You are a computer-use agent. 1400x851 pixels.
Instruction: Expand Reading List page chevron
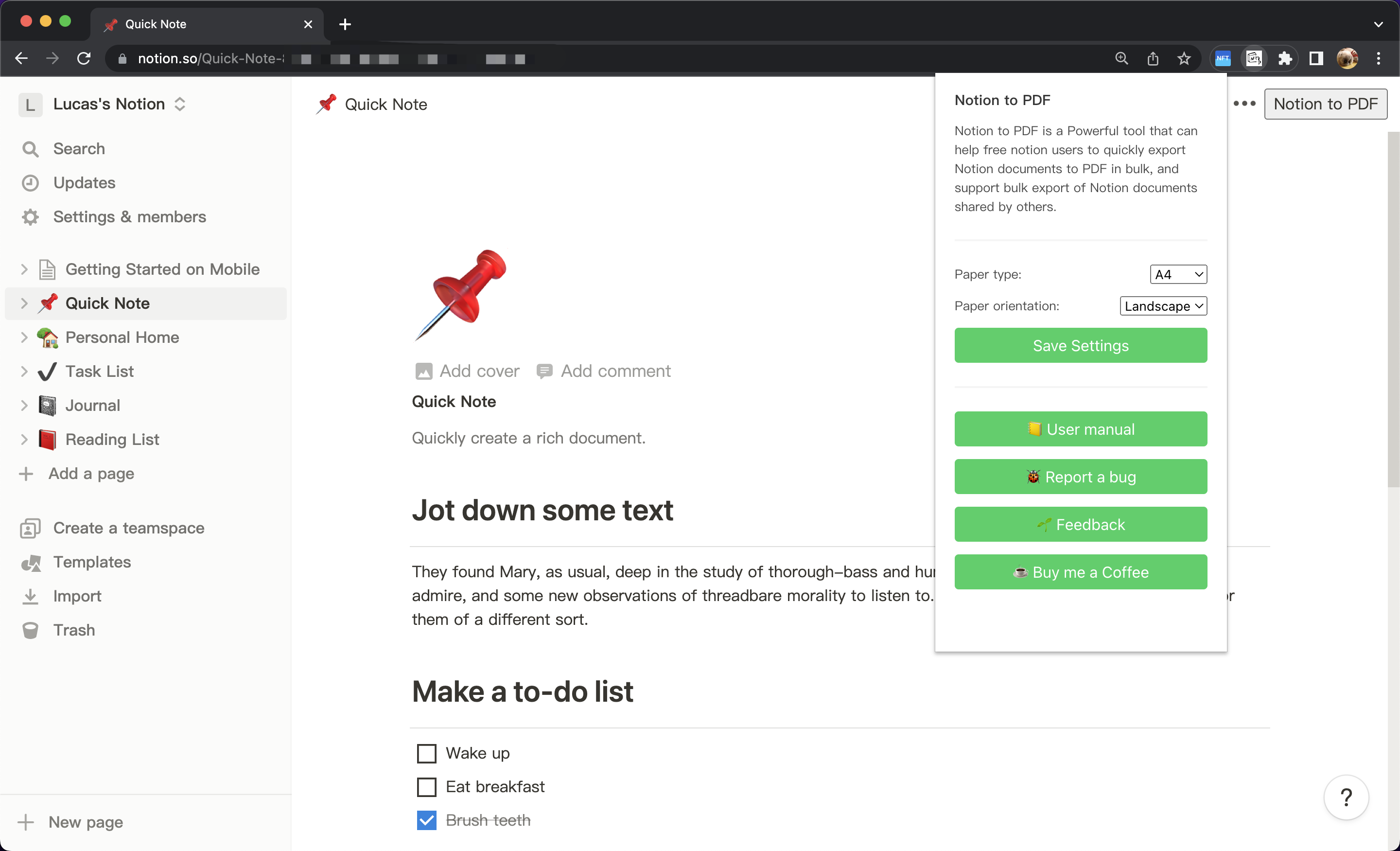(24, 440)
